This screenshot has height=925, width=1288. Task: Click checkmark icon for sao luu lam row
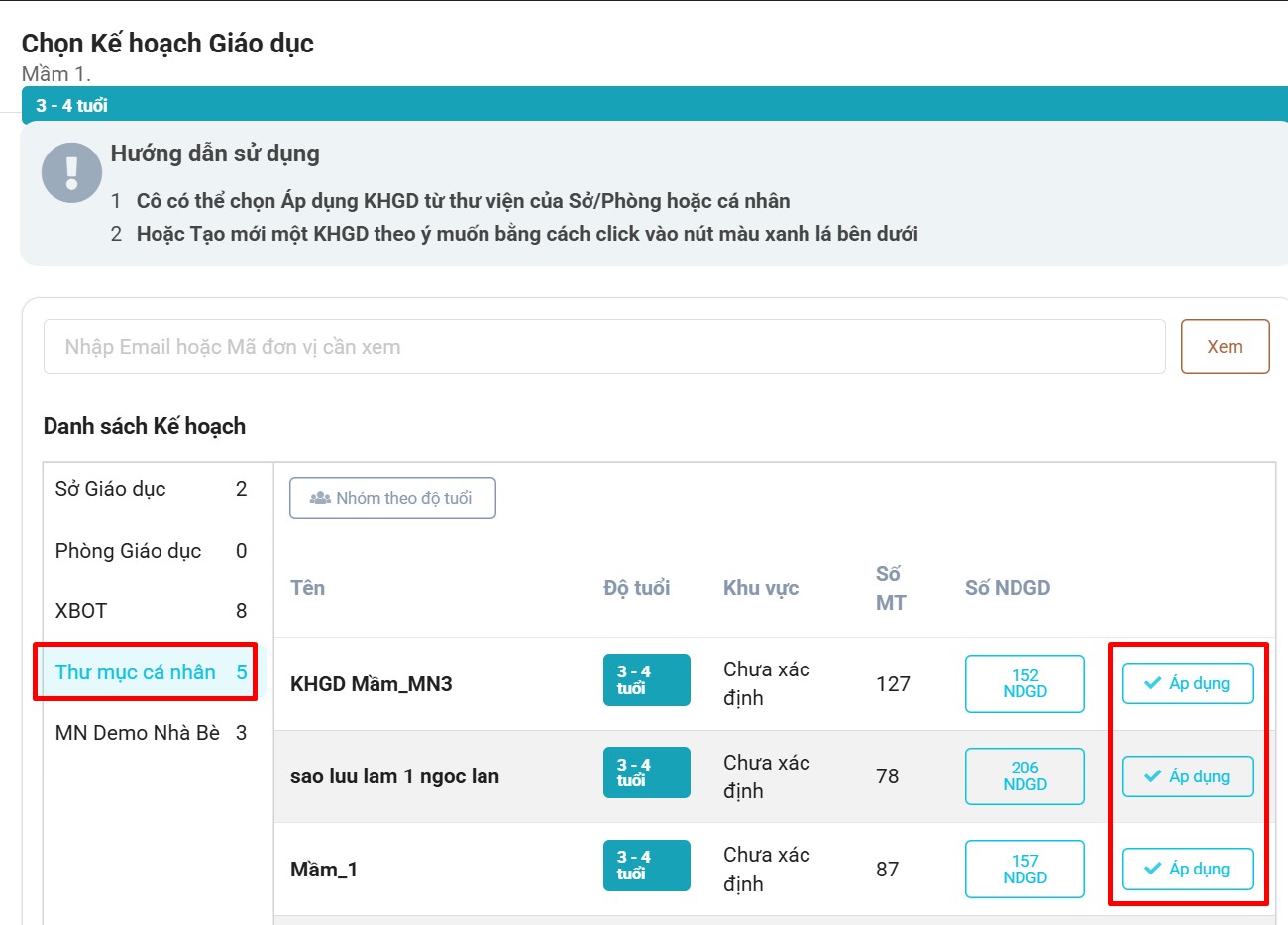(x=1152, y=776)
